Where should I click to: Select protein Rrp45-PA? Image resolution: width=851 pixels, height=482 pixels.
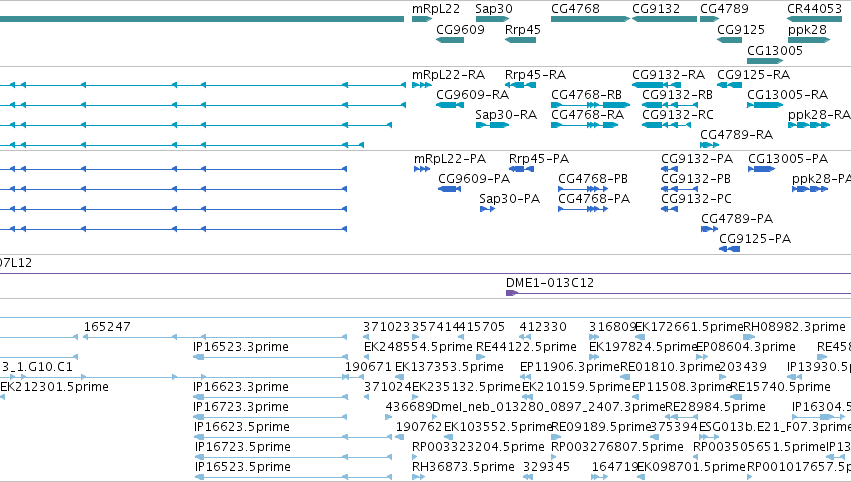coord(539,159)
